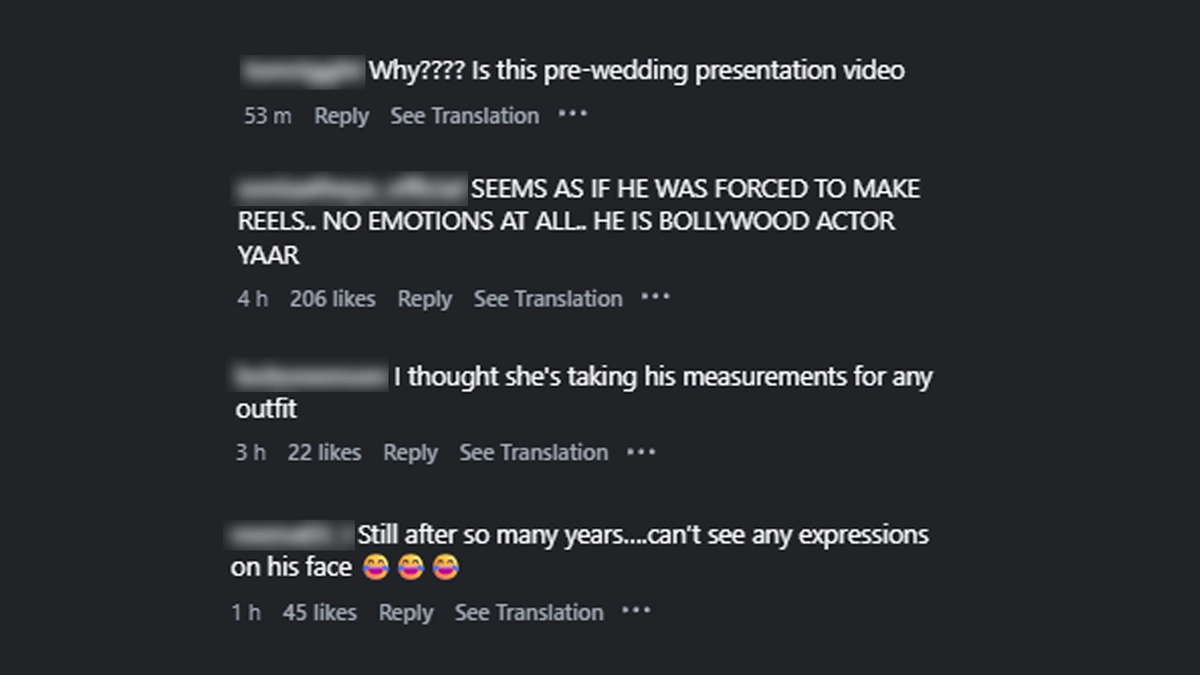The width and height of the screenshot is (1200, 675).
Task: Open the profile of the pre-wedding commenter
Action: click(303, 71)
